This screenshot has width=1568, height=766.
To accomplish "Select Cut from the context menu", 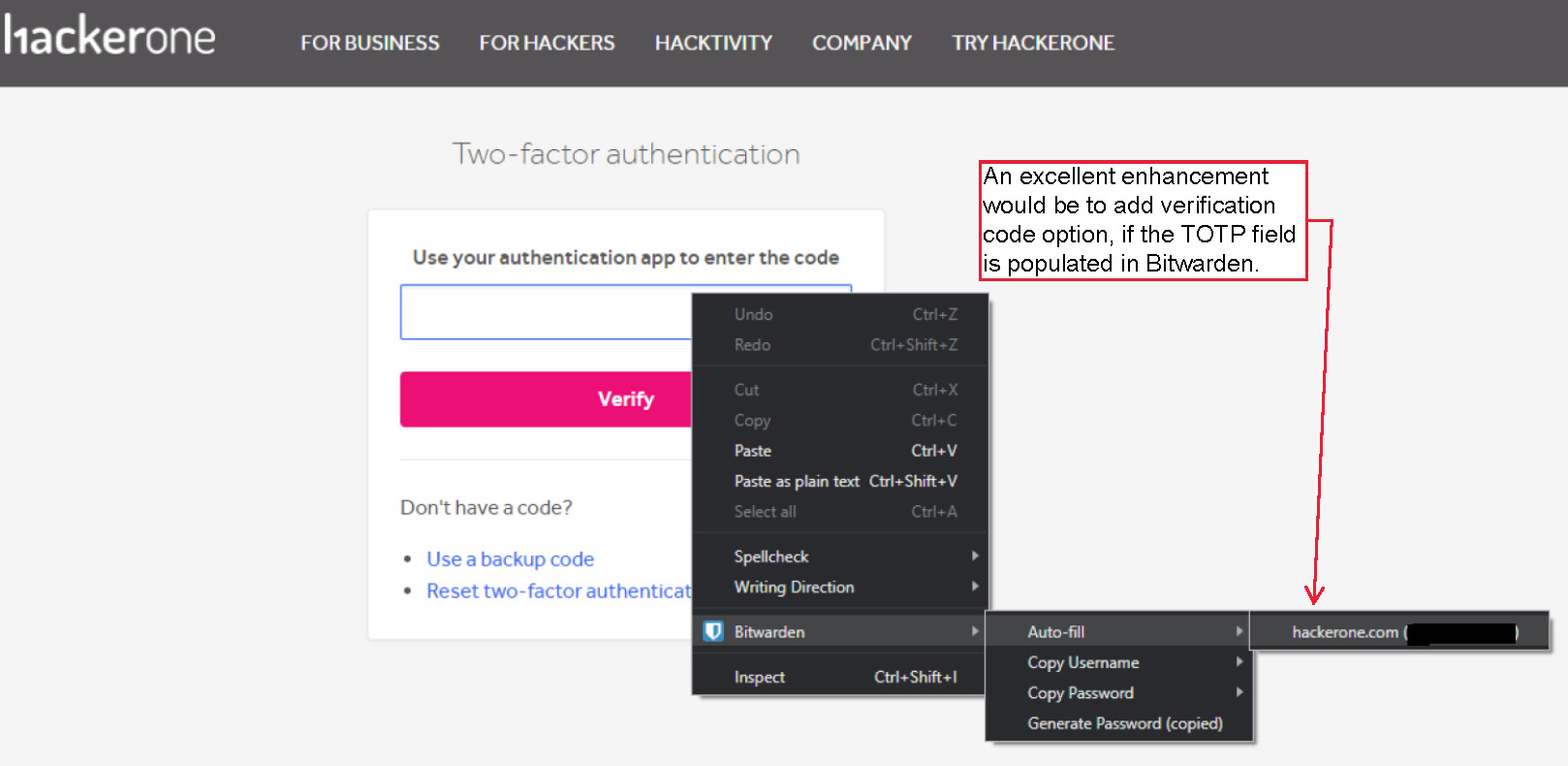I will (840, 390).
